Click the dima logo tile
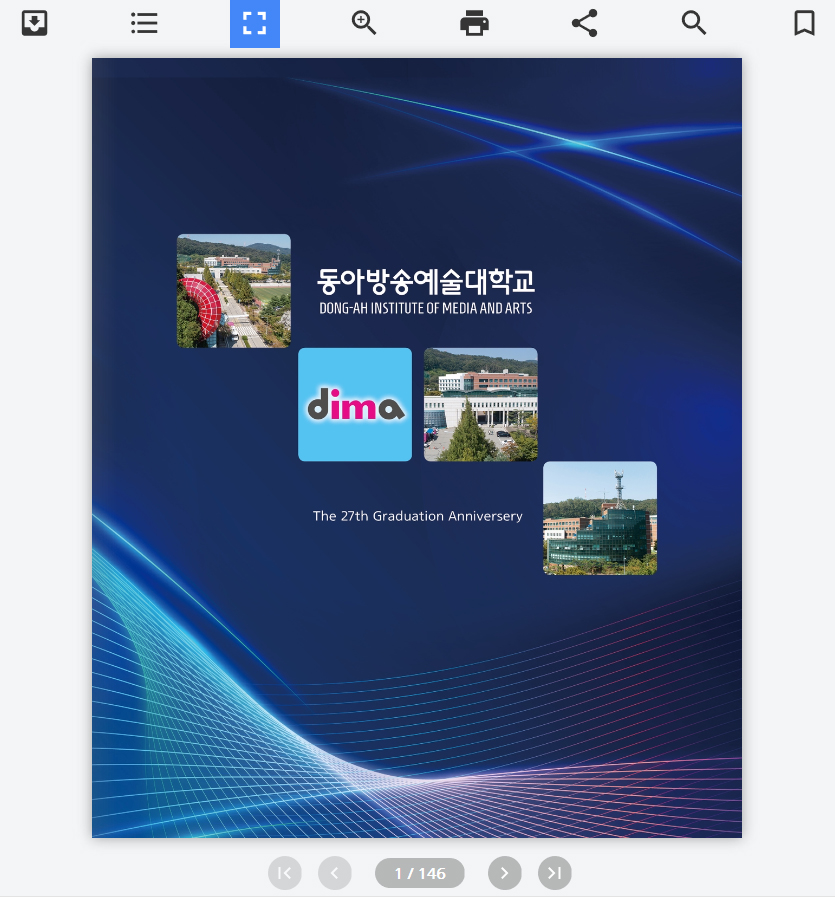Viewport: 835px width, 898px height. coord(355,405)
